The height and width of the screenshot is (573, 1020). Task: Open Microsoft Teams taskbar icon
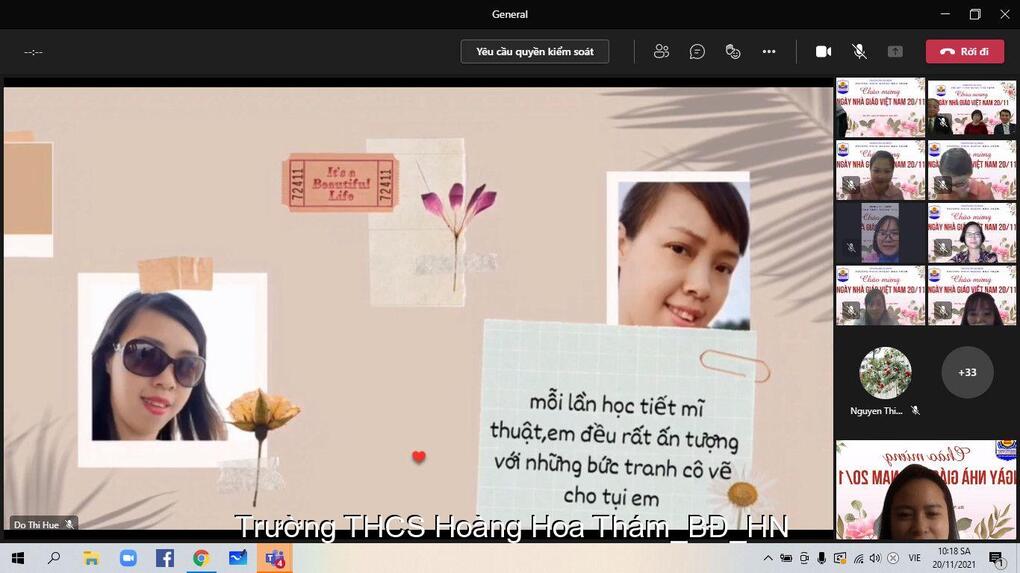click(275, 558)
